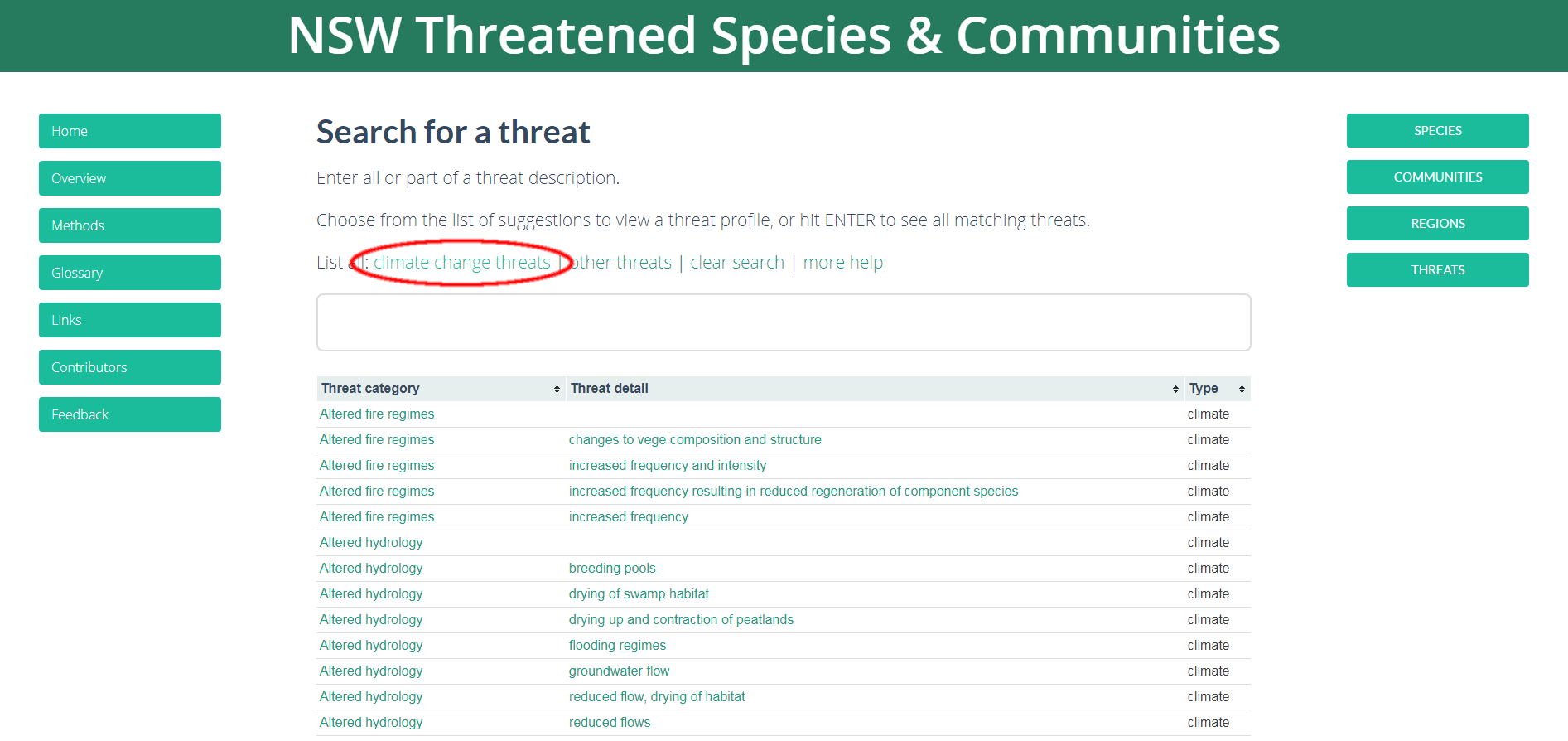The height and width of the screenshot is (741, 1568).
Task: Open the Links sidebar item
Action: [x=130, y=320]
